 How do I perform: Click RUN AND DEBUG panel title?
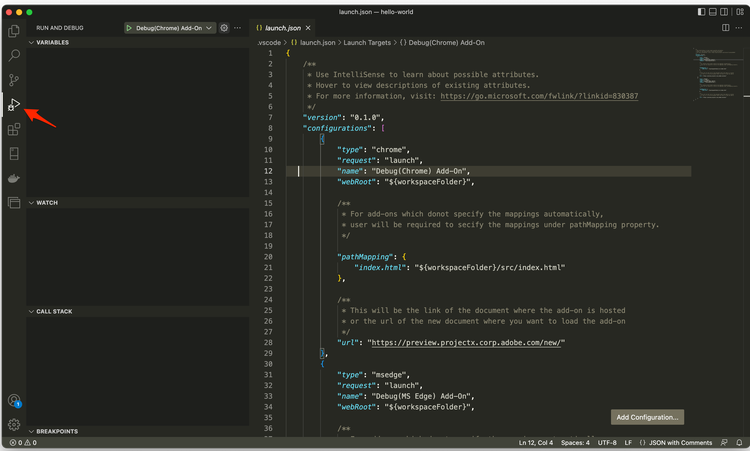click(x=60, y=28)
